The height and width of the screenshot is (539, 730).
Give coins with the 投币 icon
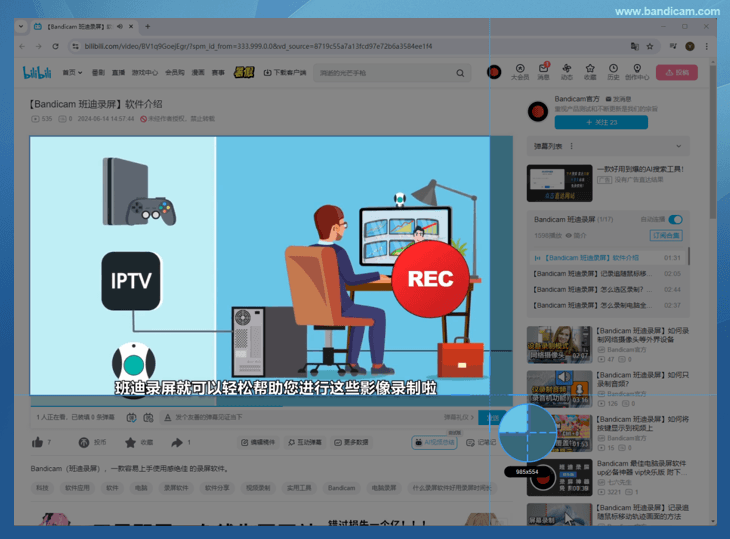coord(84,442)
